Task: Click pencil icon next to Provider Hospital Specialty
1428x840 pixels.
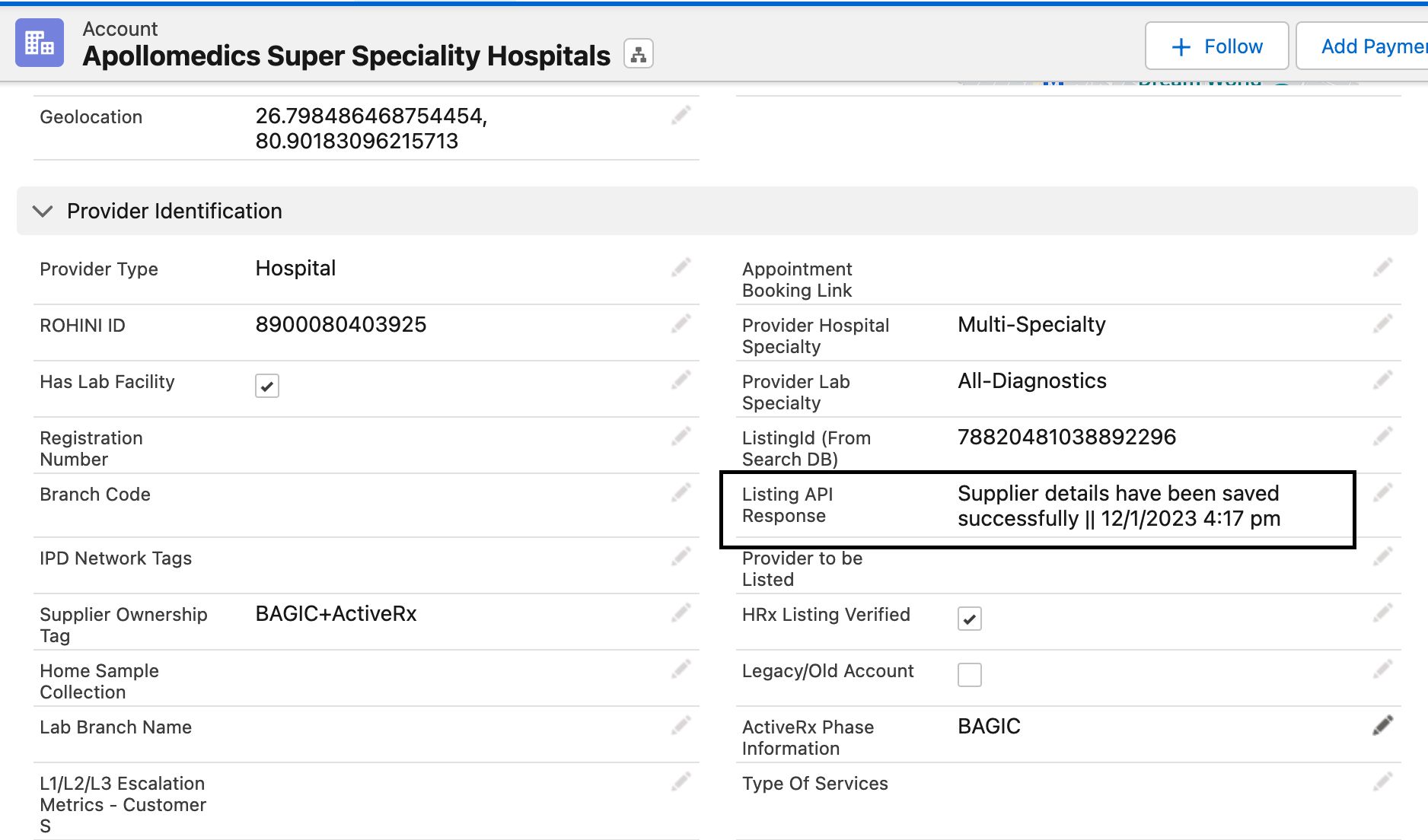Action: tap(1382, 324)
